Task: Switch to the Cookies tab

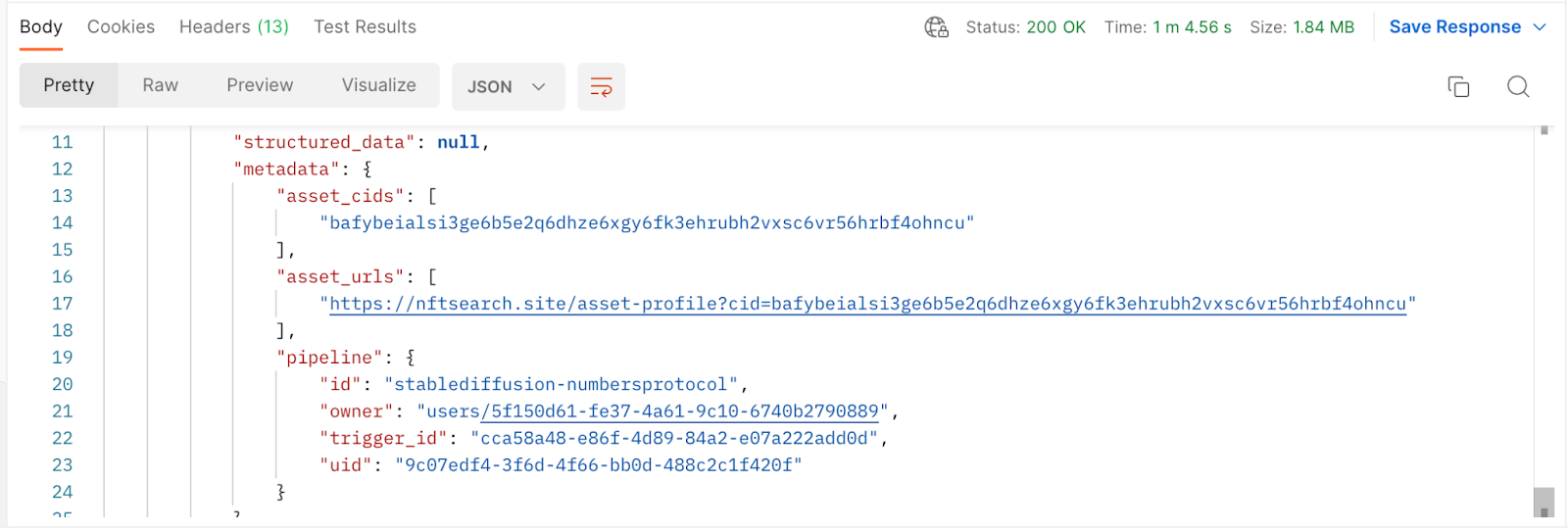Action: pyautogui.click(x=121, y=27)
